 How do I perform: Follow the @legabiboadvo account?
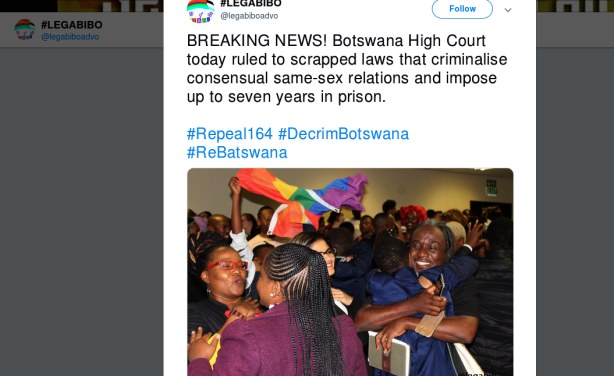tap(462, 9)
